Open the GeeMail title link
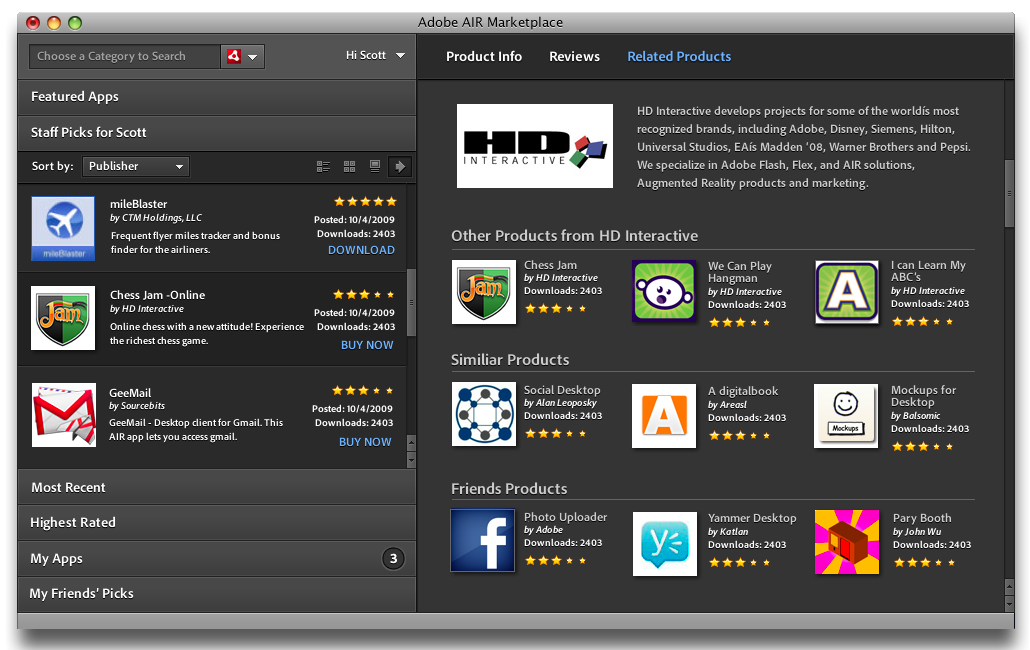 130,393
